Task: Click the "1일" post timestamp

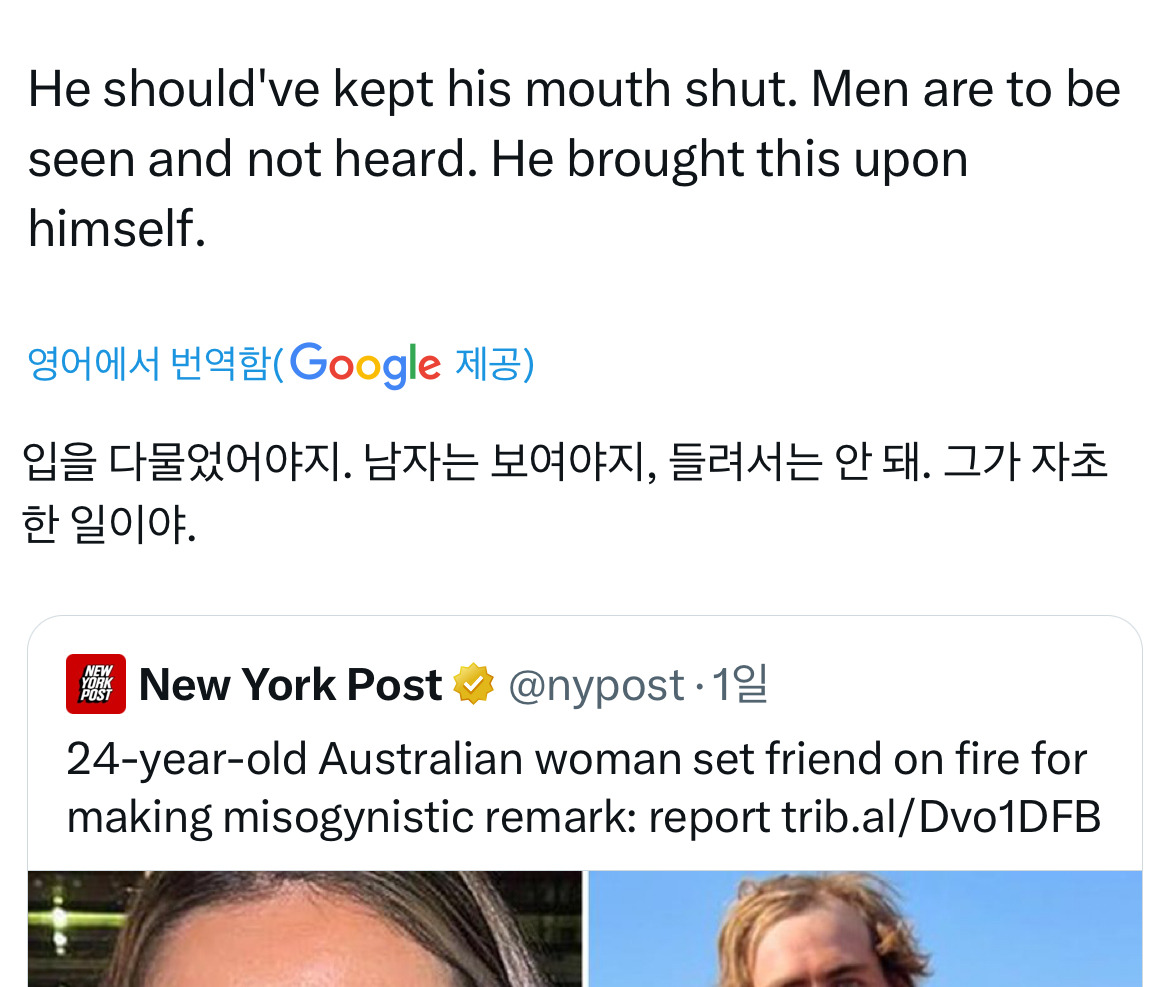Action: (739, 685)
